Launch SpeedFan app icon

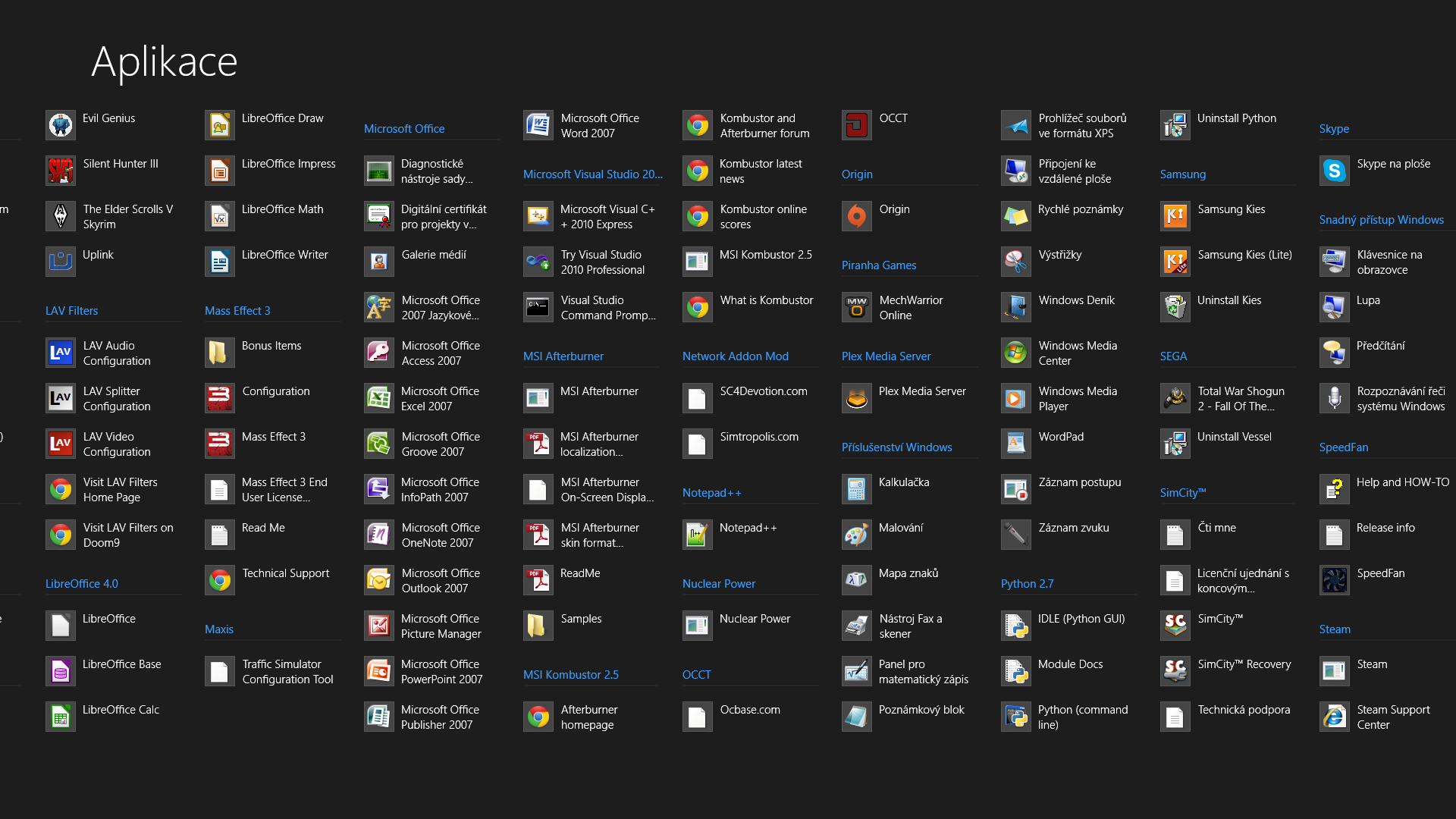tap(1335, 580)
